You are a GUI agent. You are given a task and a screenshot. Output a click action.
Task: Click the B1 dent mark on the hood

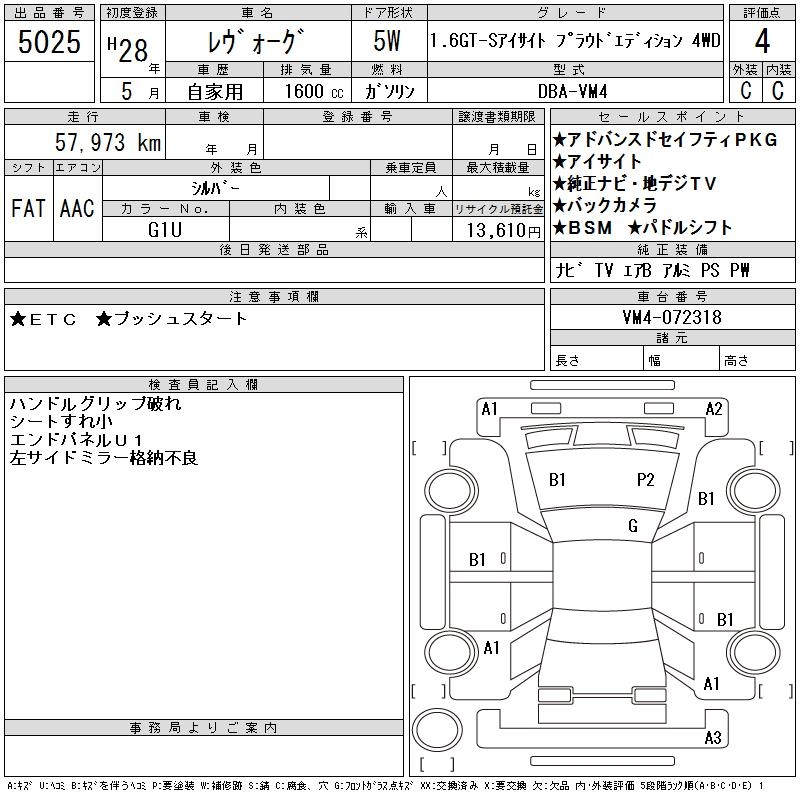coord(557,480)
